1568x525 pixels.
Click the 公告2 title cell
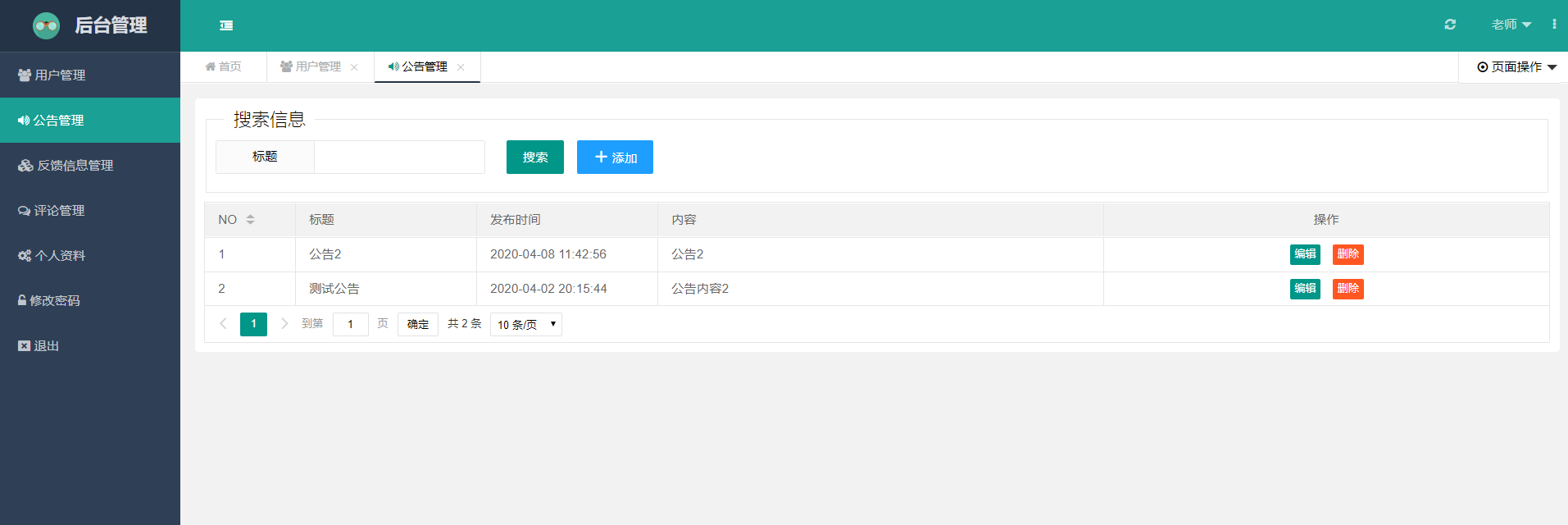pyautogui.click(x=386, y=254)
